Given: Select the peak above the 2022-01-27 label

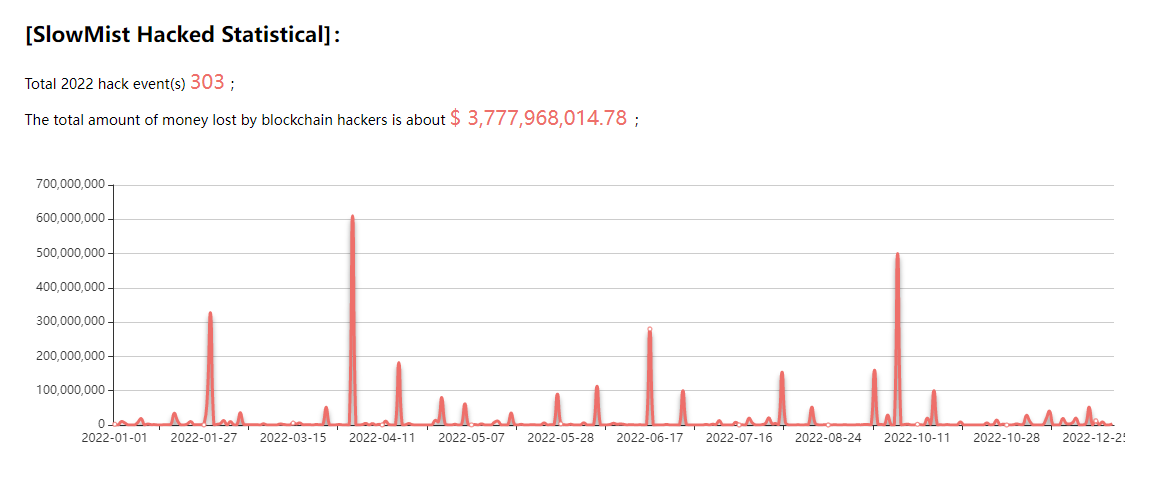Looking at the screenshot, I should pyautogui.click(x=210, y=314).
